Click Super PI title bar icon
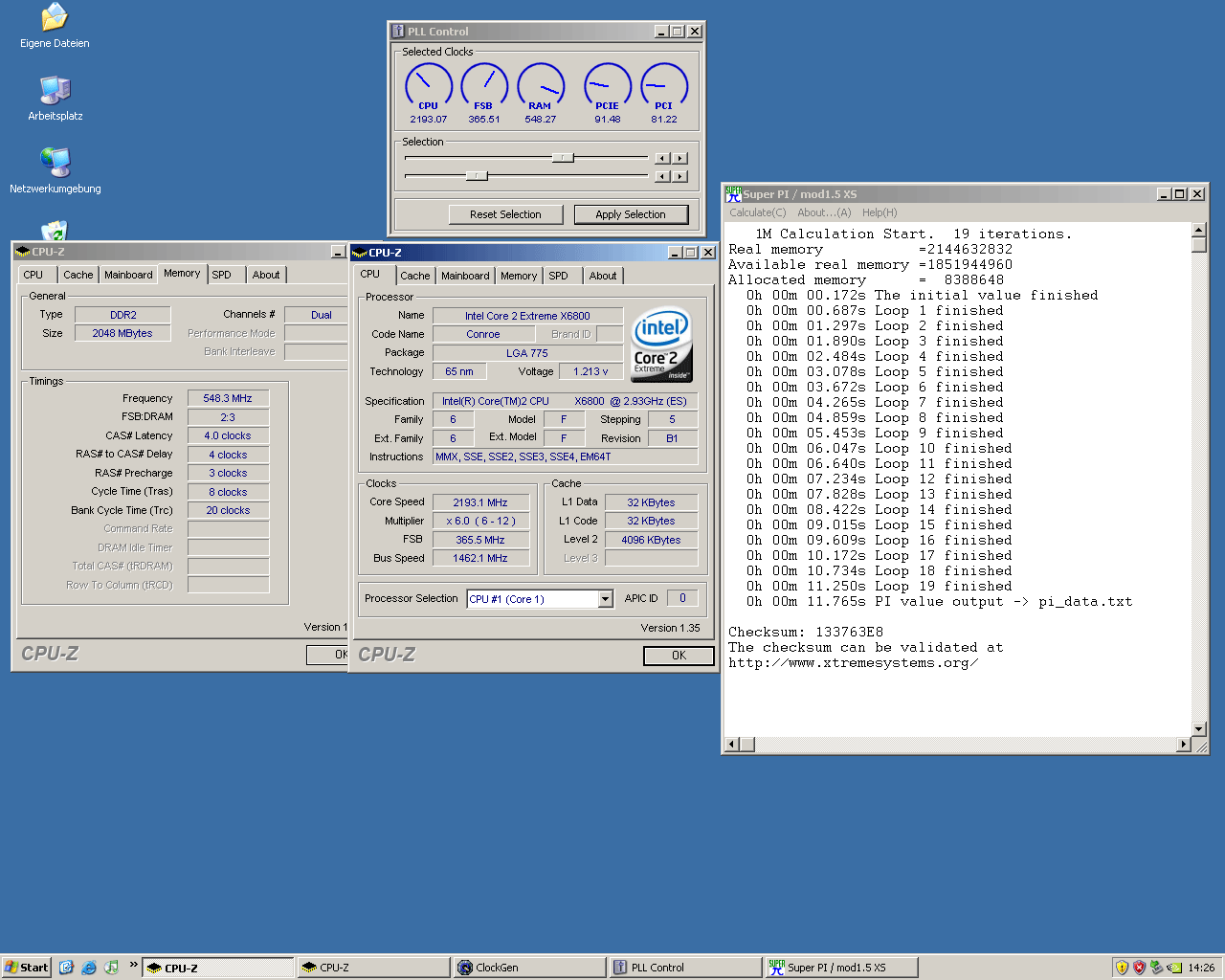1225x980 pixels. [x=733, y=193]
